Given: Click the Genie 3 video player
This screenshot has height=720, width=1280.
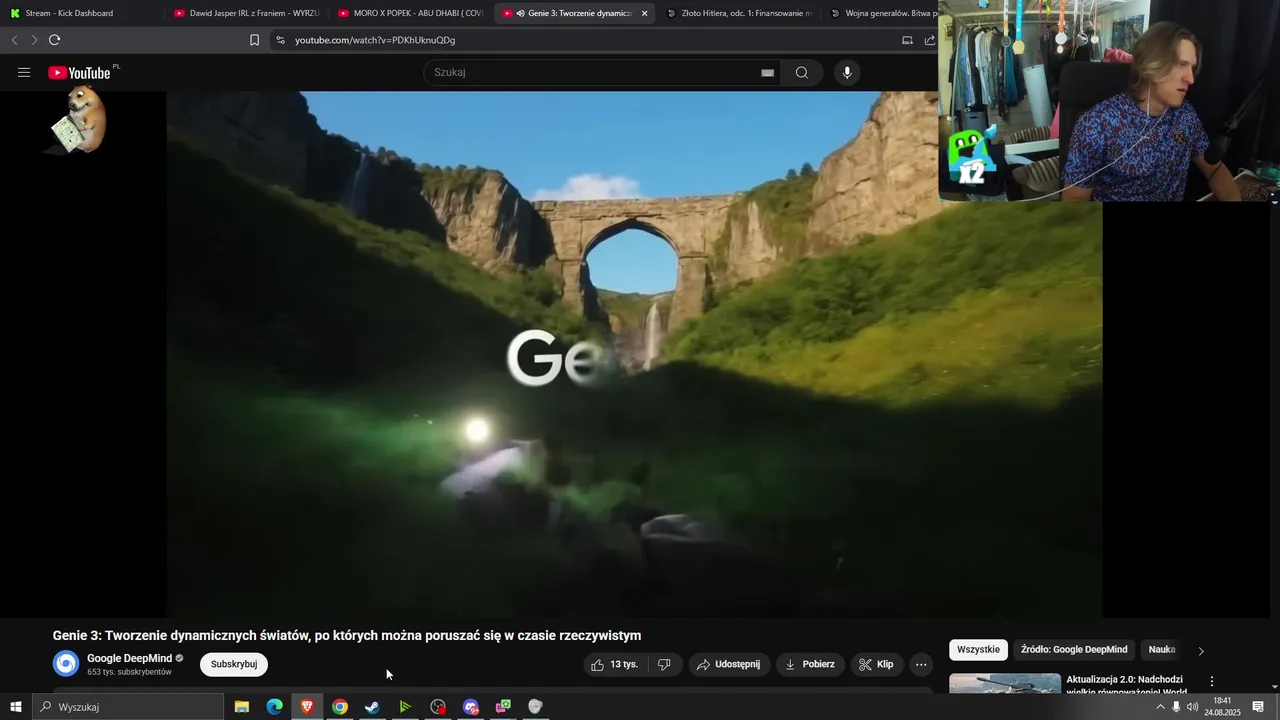Looking at the screenshot, I should [x=634, y=354].
